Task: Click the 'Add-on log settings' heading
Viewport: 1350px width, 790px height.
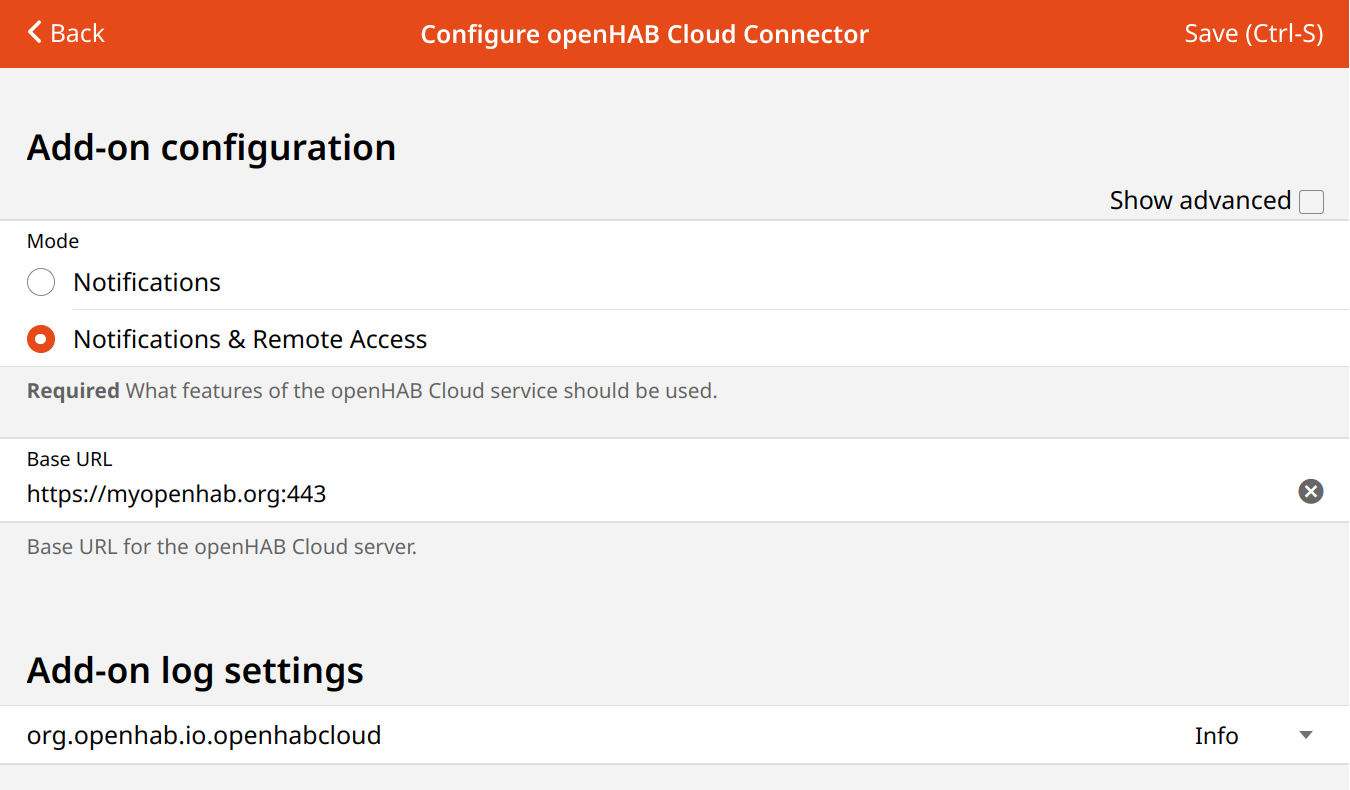Action: point(195,669)
